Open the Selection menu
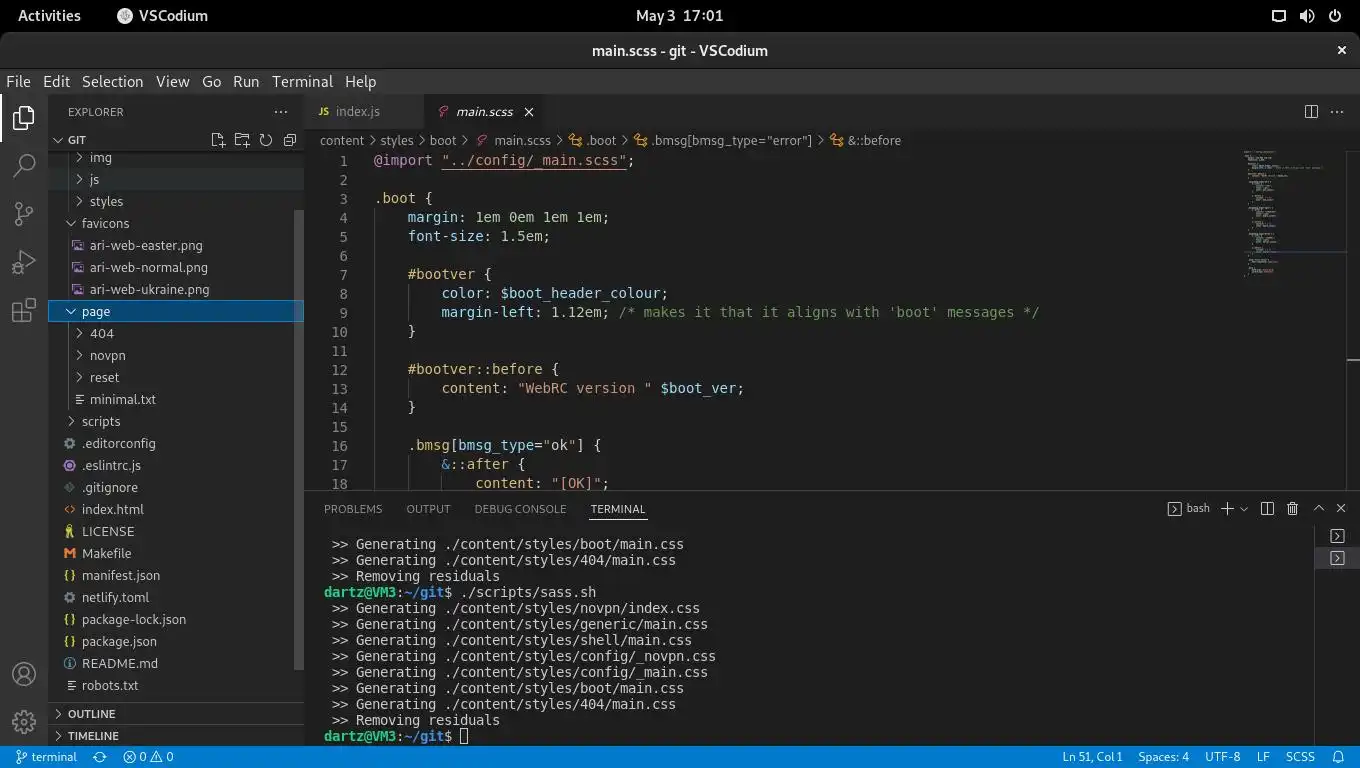Image resolution: width=1360 pixels, height=768 pixels. 112,82
